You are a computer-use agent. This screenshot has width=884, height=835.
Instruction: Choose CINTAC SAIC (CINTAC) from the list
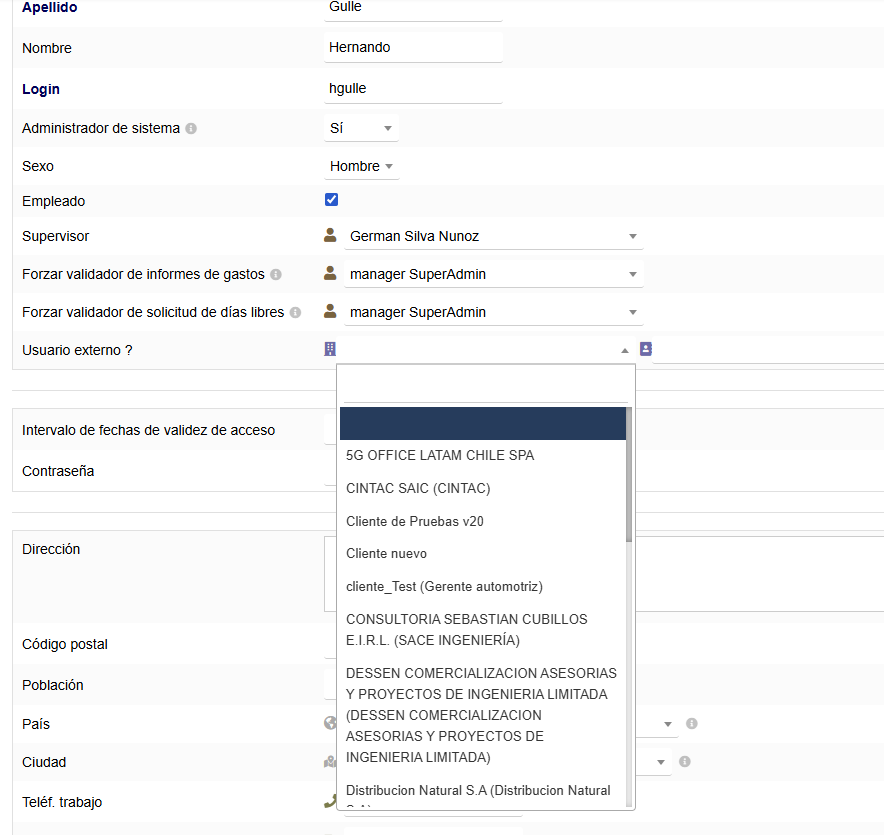tap(418, 488)
